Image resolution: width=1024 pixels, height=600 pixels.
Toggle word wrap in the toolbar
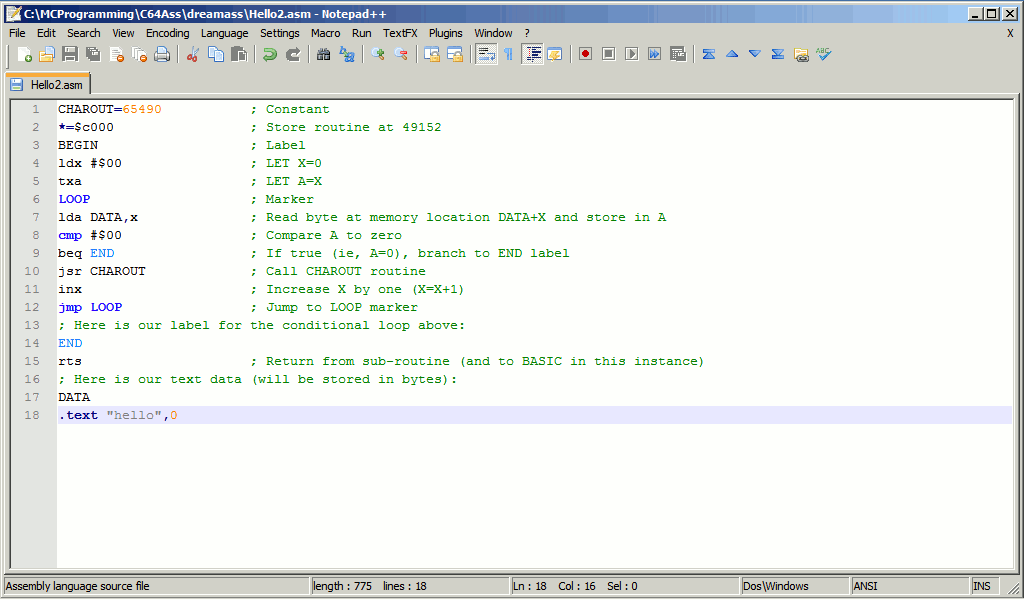point(486,54)
